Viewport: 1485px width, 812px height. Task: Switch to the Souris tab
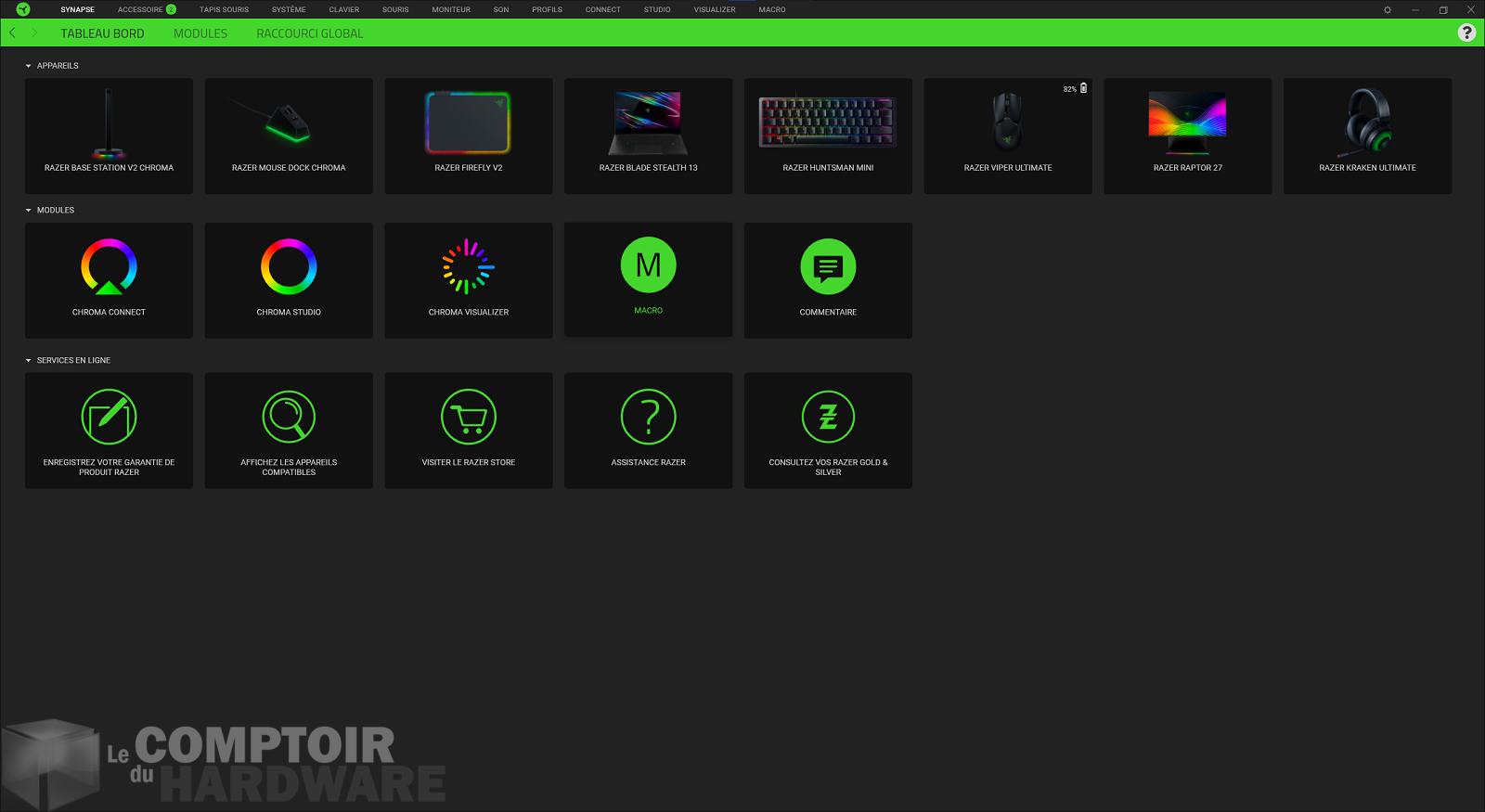tap(395, 9)
